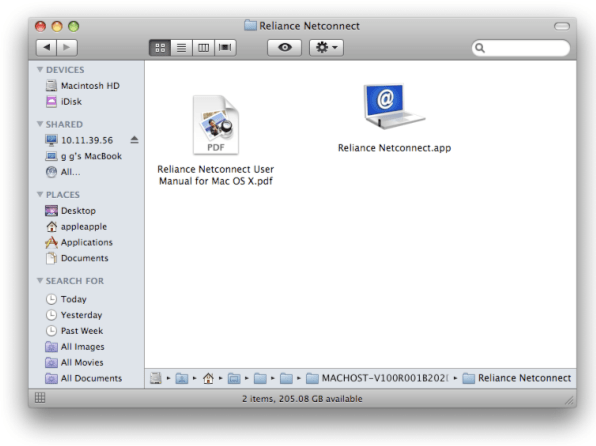Select the Reliance Netconnect.app laptop icon

coord(394,107)
